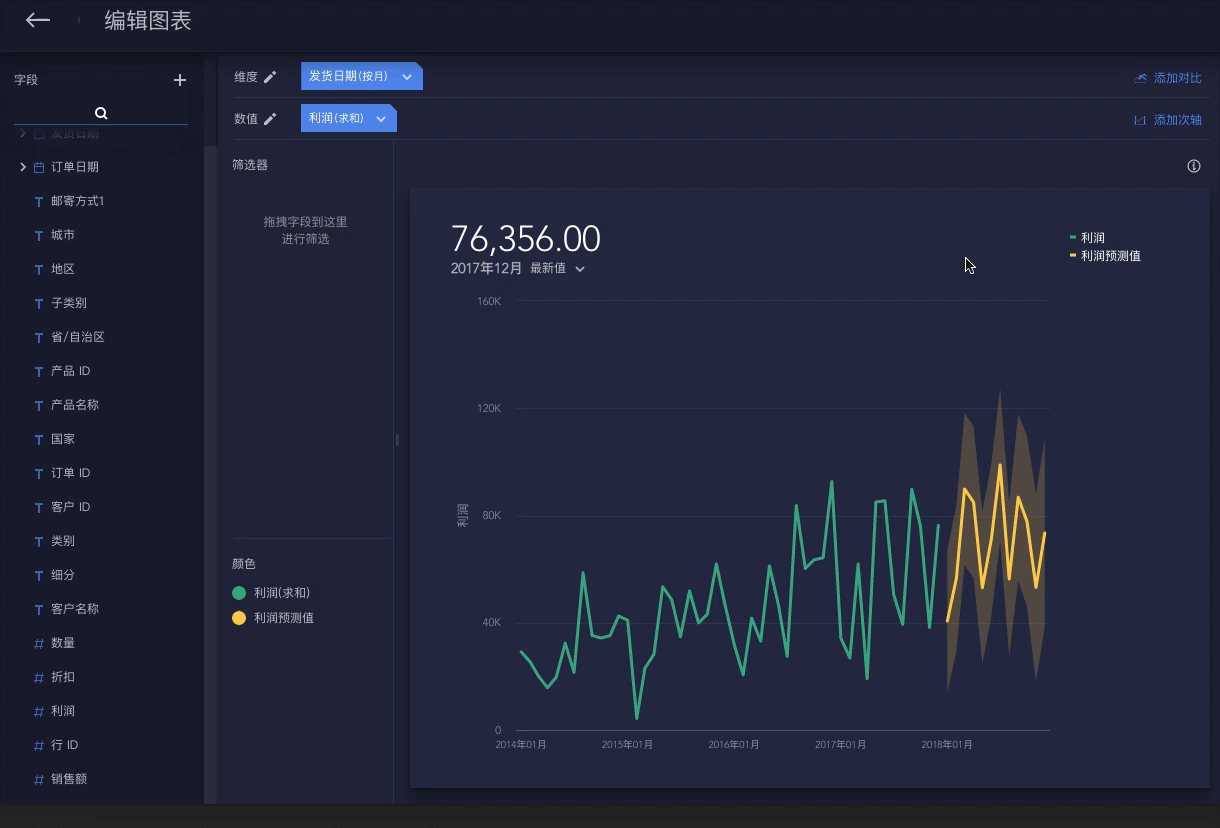Select the 产品名称 field
Screen dimensions: 1220x828
(x=75, y=405)
